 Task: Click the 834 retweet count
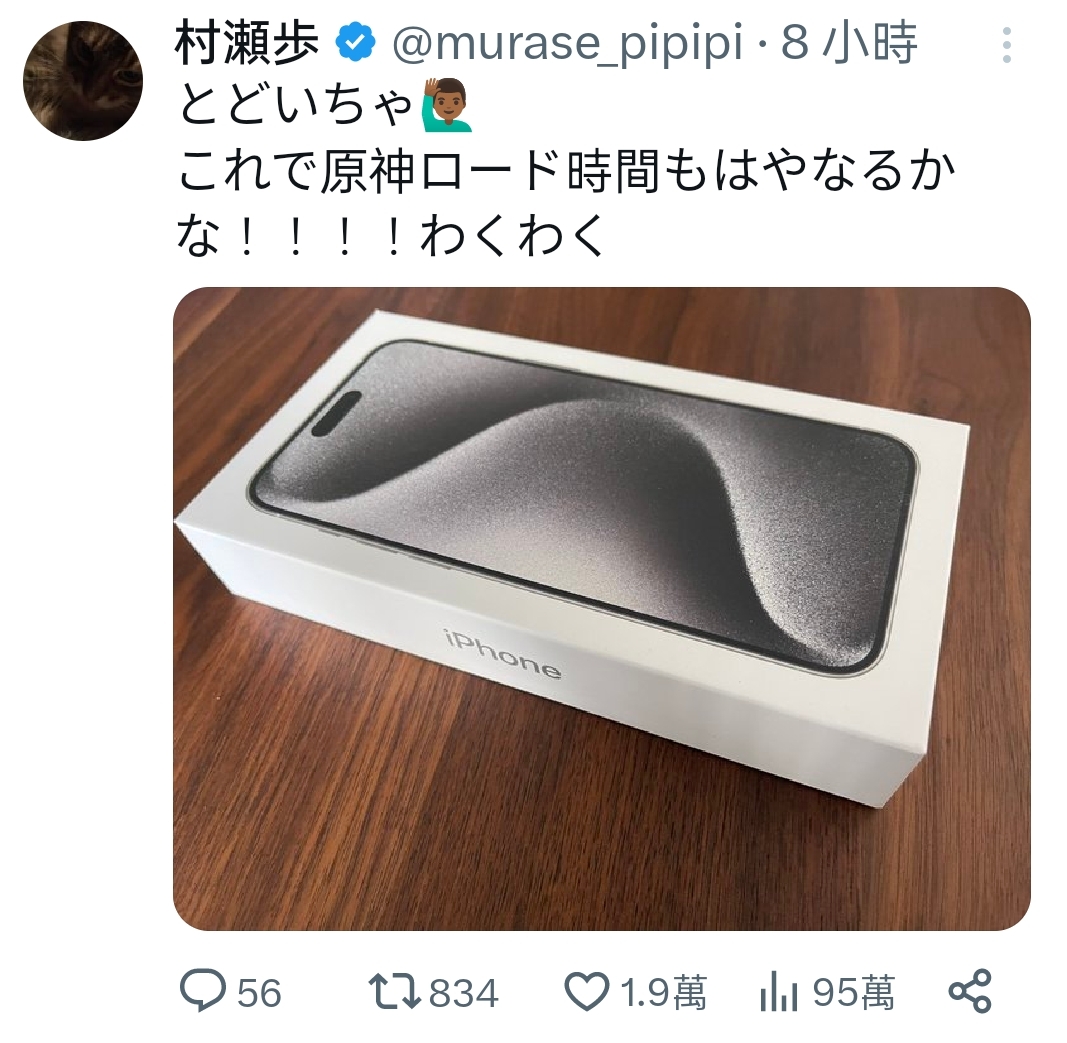coord(464,993)
